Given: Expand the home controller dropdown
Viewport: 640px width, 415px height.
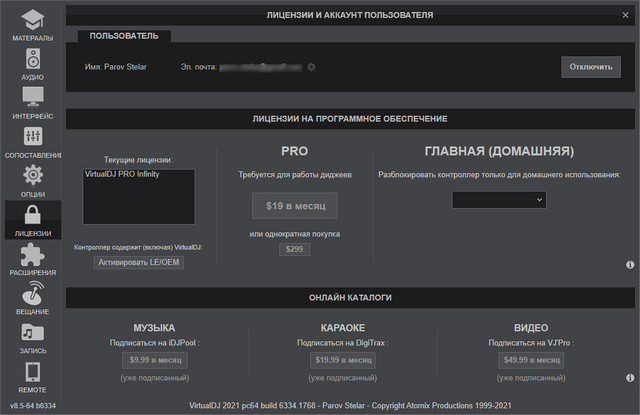Looking at the screenshot, I should [x=499, y=200].
